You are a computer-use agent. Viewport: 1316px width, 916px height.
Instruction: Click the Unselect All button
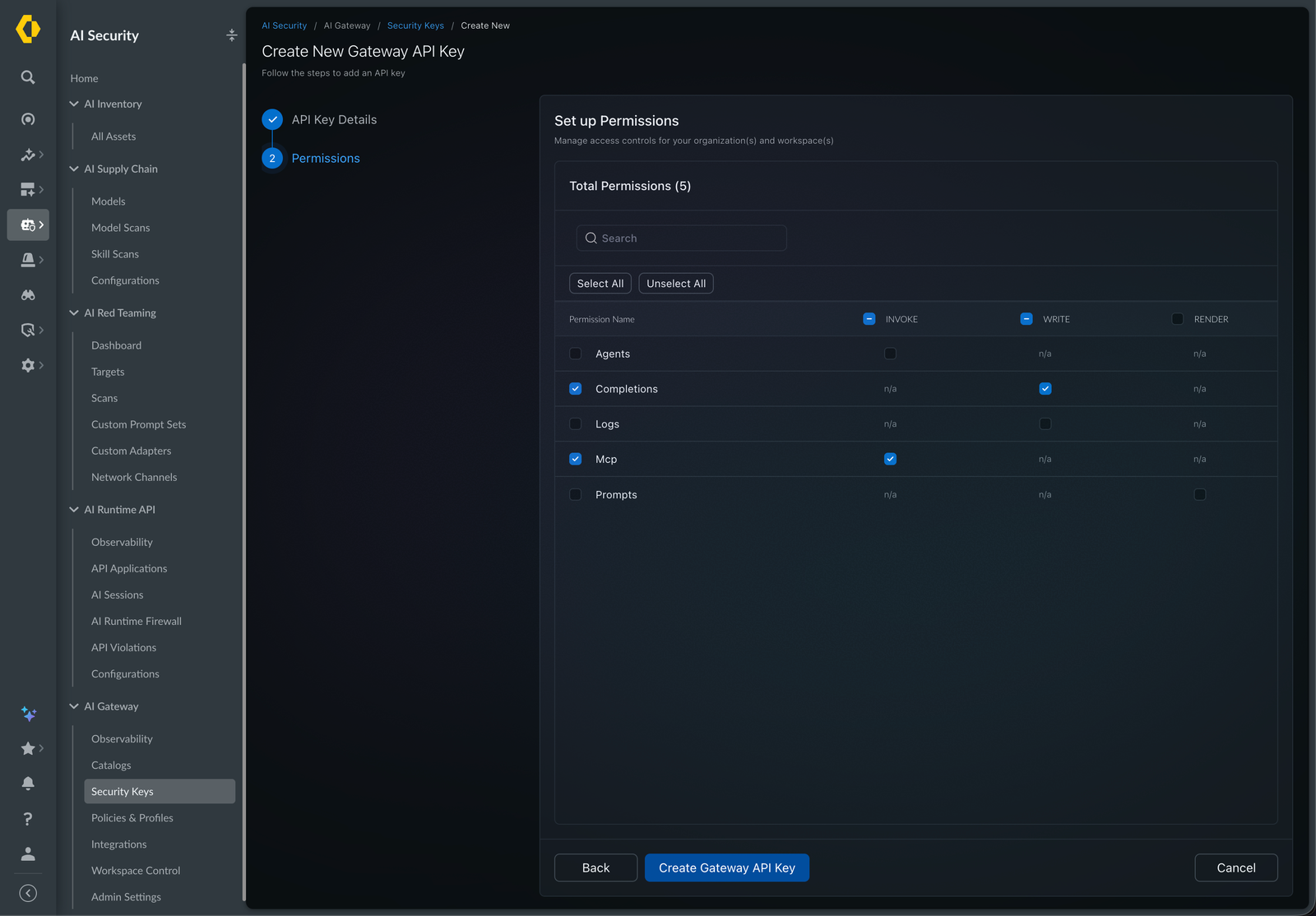676,284
